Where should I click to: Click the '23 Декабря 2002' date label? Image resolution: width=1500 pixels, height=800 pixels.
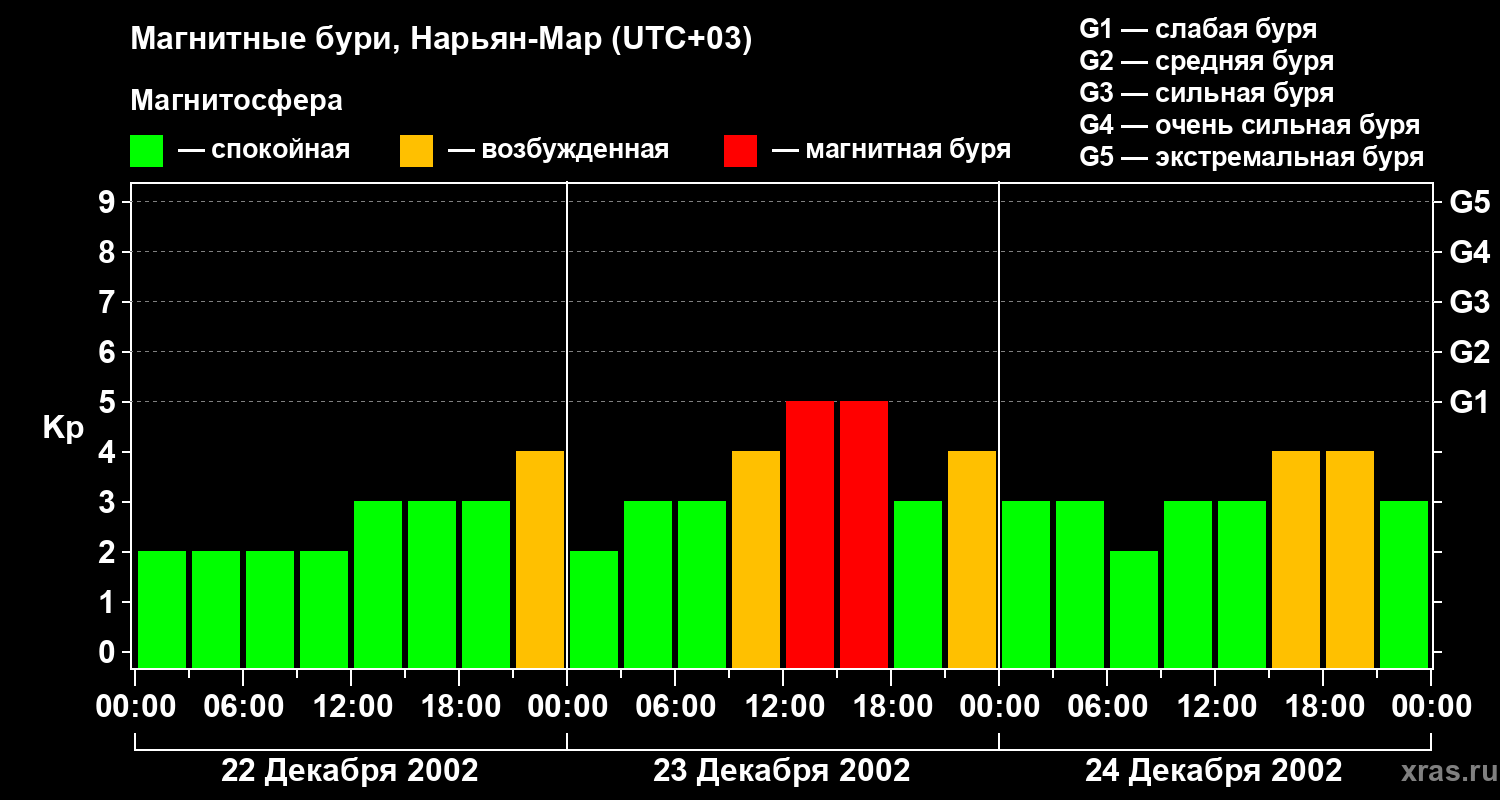[x=782, y=771]
